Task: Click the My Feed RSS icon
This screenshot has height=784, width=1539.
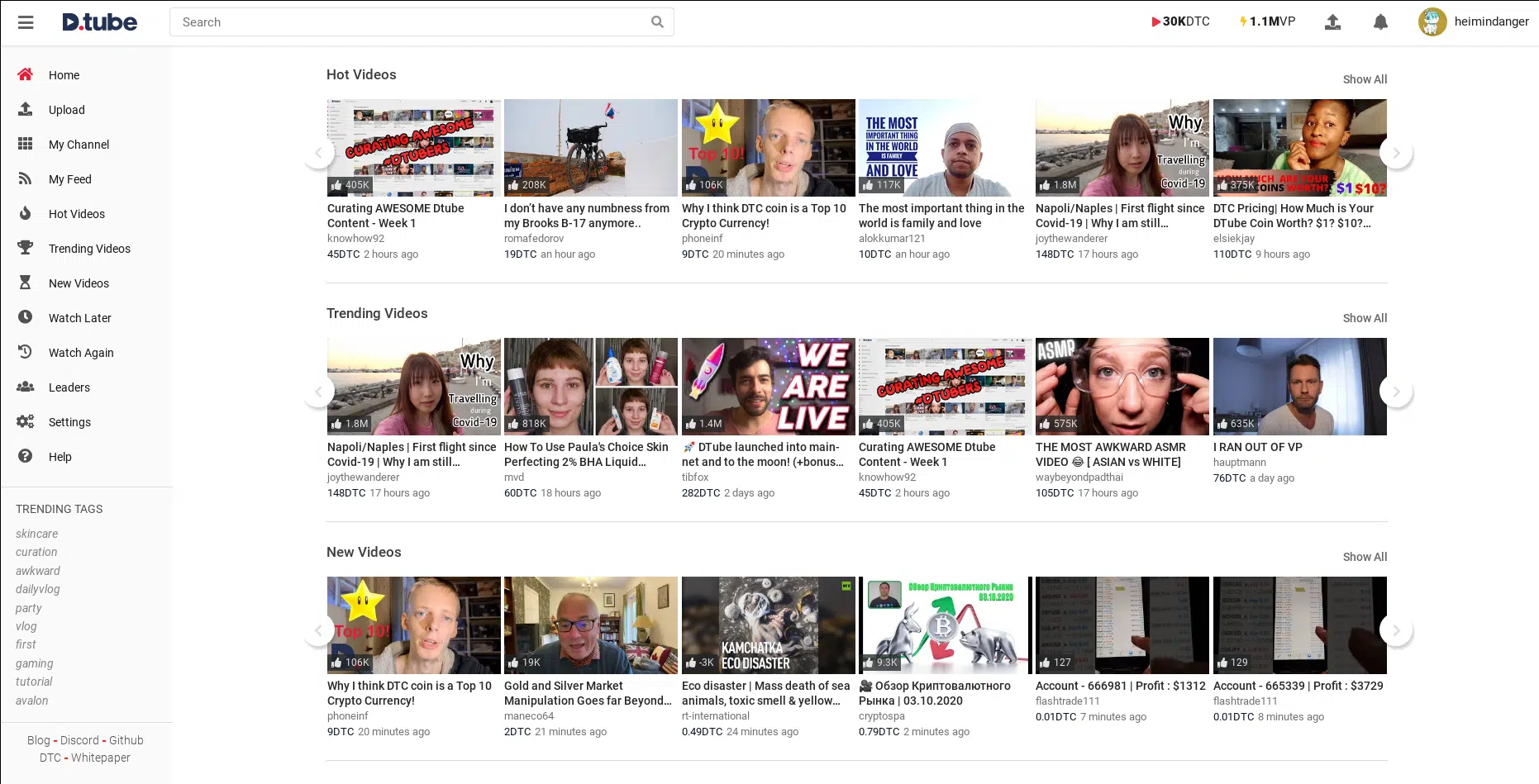Action: click(26, 178)
